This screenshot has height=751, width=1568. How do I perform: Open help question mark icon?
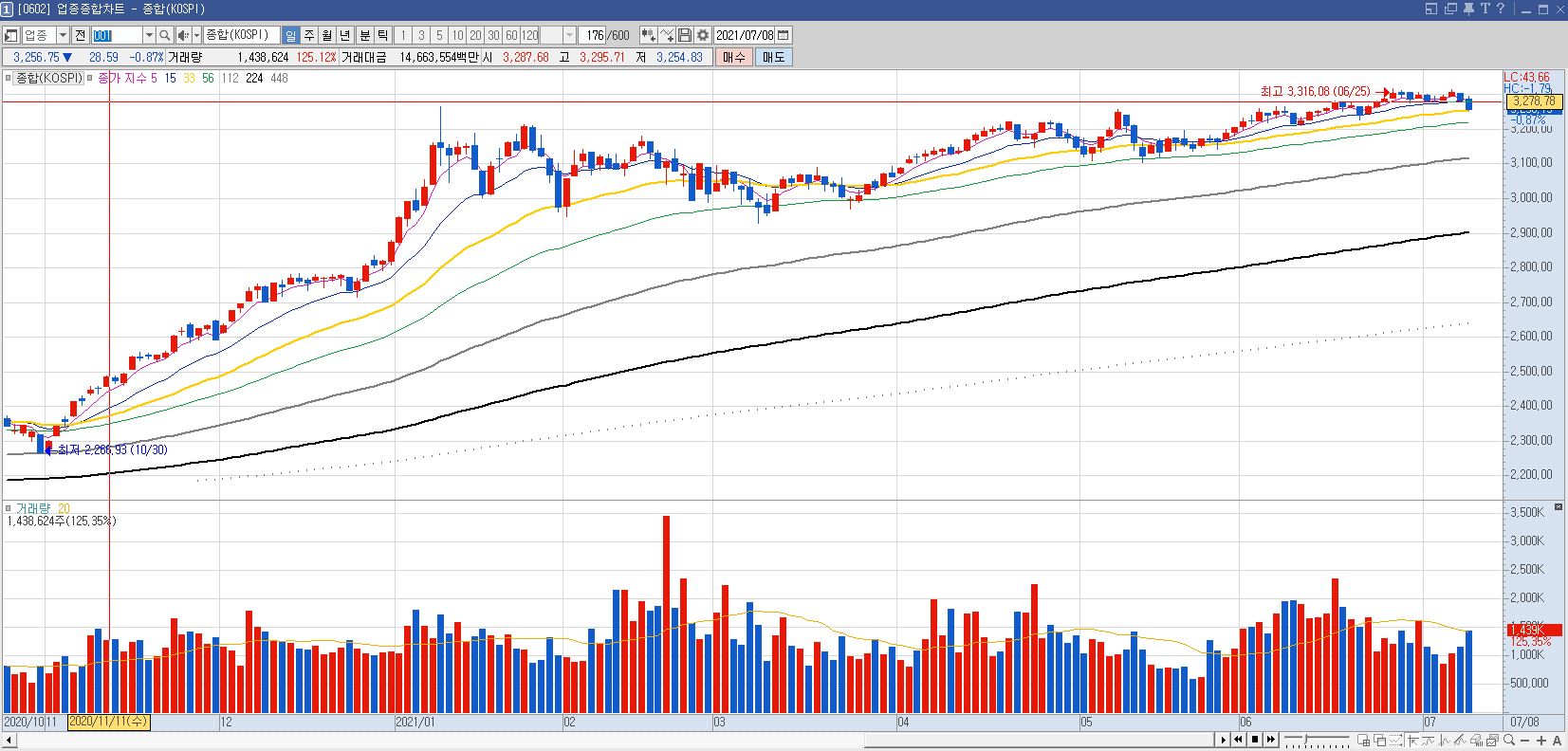tap(1501, 9)
